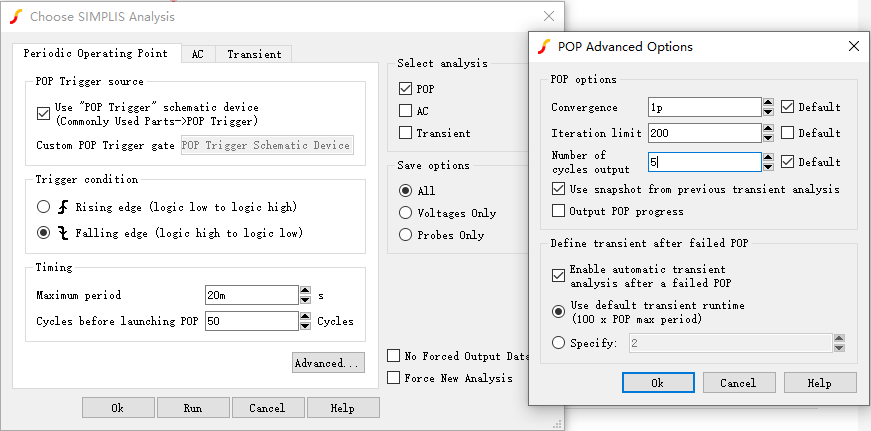Increase Convergence value with up arrow

click(768, 103)
